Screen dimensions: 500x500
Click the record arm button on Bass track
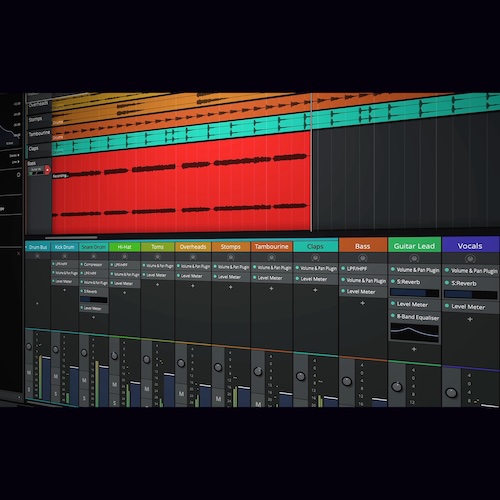[47, 170]
